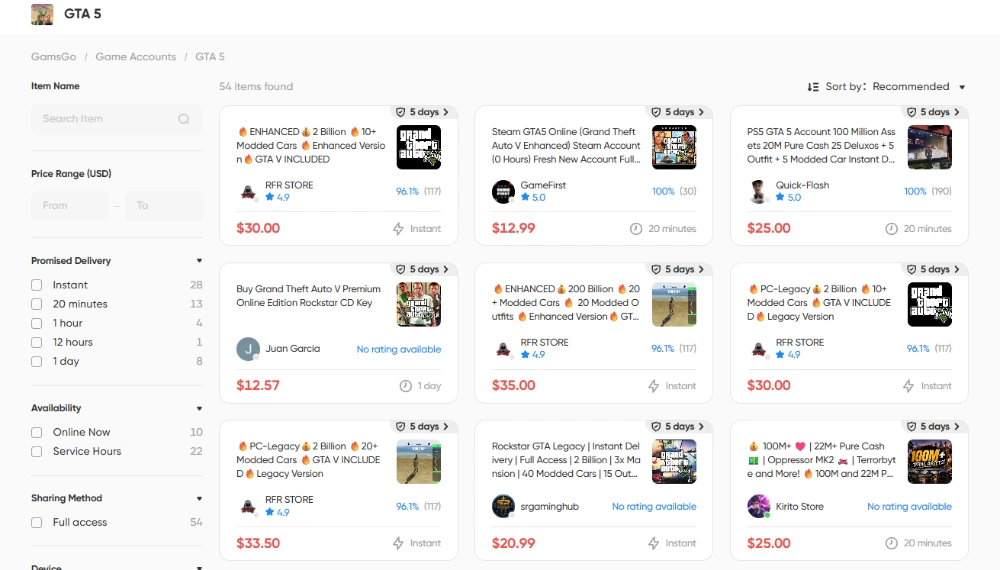The width and height of the screenshot is (1000, 570).
Task: Focus the Search Item input field
Action: (x=117, y=119)
